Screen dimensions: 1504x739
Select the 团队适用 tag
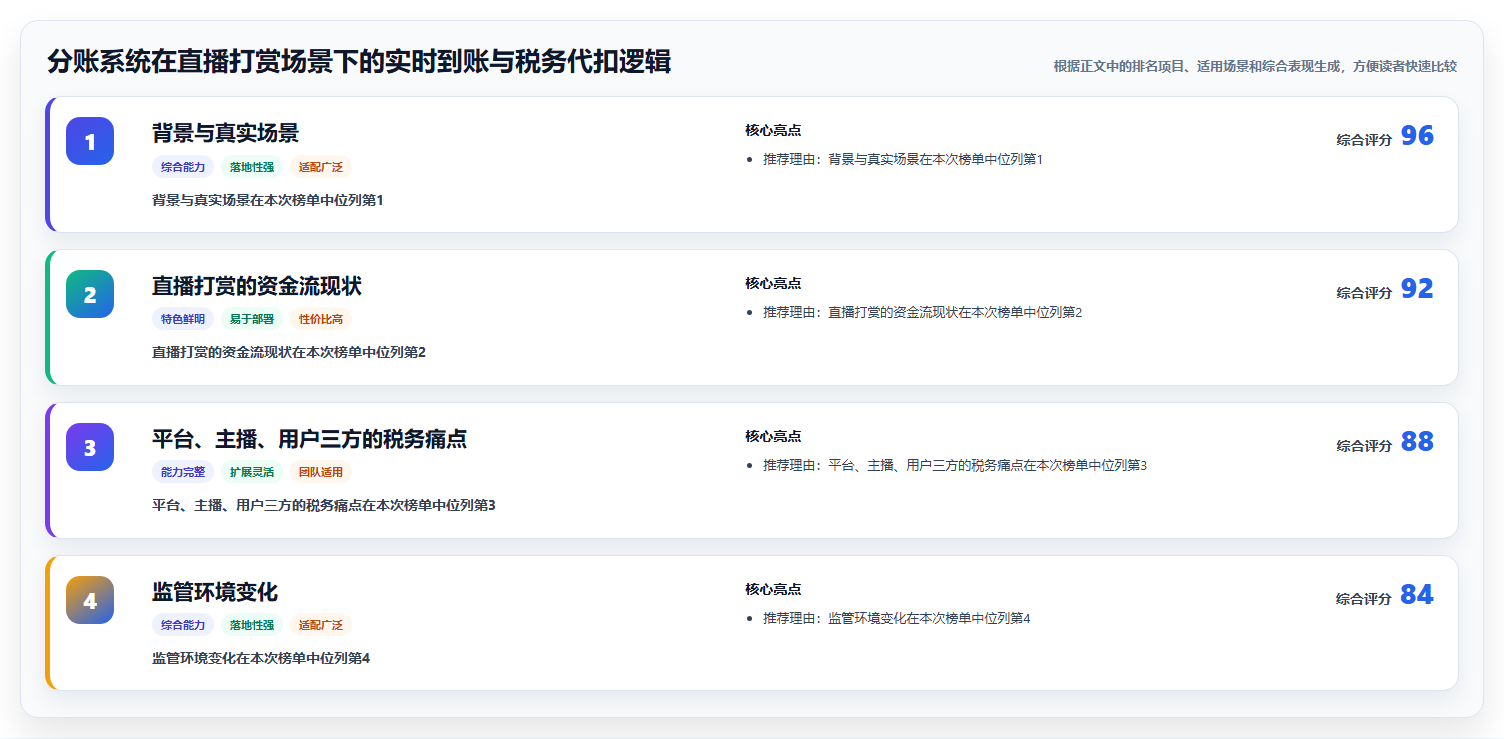pos(321,473)
